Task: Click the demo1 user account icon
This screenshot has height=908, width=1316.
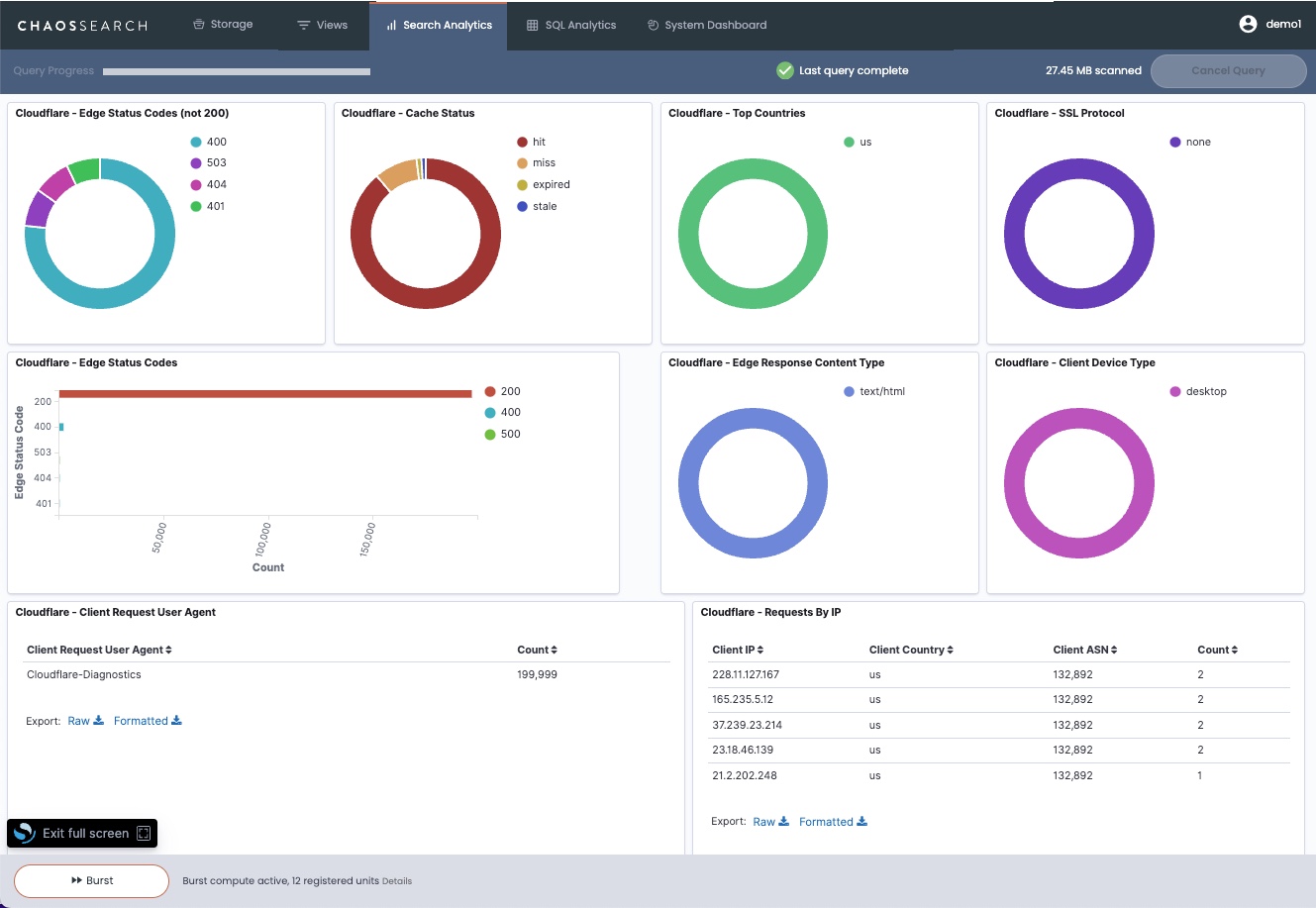Action: [x=1248, y=25]
